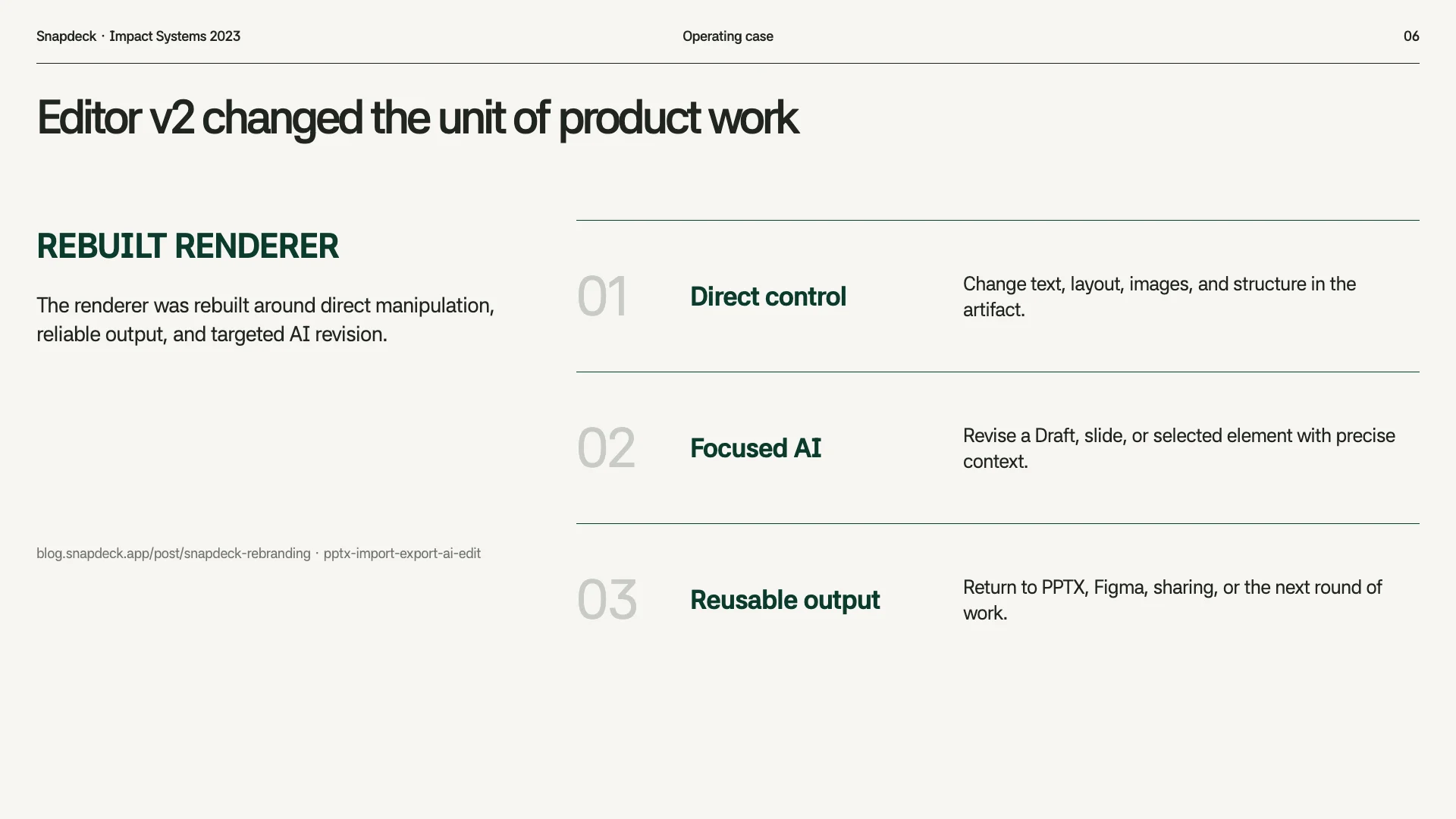Select the 'Focused AI' heading
1456x819 pixels.
(755, 448)
